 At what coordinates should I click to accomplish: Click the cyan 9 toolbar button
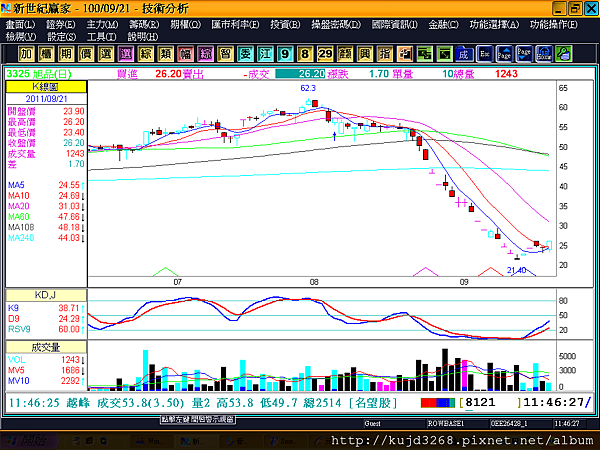point(285,54)
